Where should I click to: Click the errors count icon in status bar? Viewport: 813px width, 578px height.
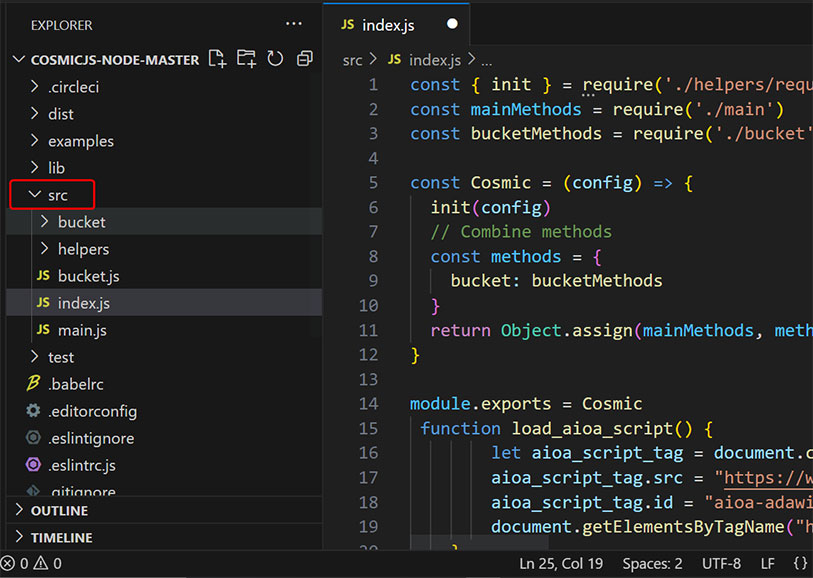[x=8, y=563]
